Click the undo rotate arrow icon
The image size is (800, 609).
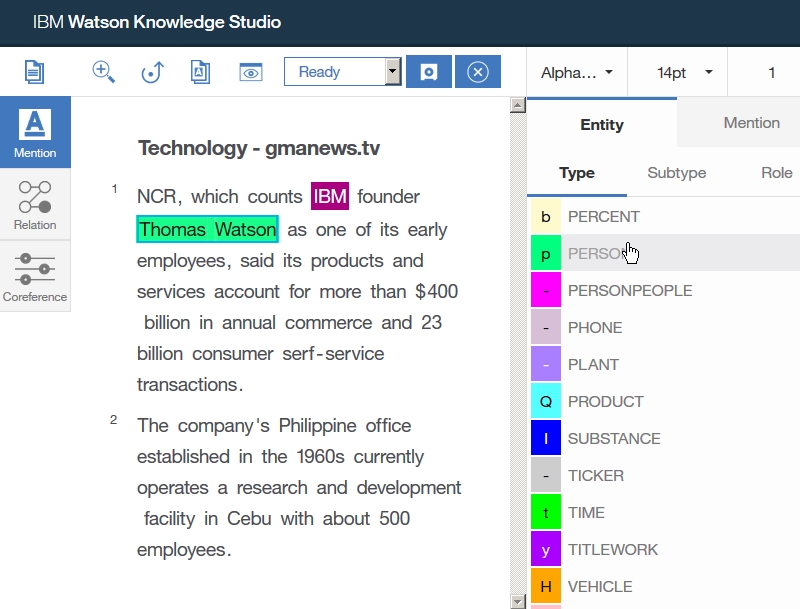click(x=152, y=72)
